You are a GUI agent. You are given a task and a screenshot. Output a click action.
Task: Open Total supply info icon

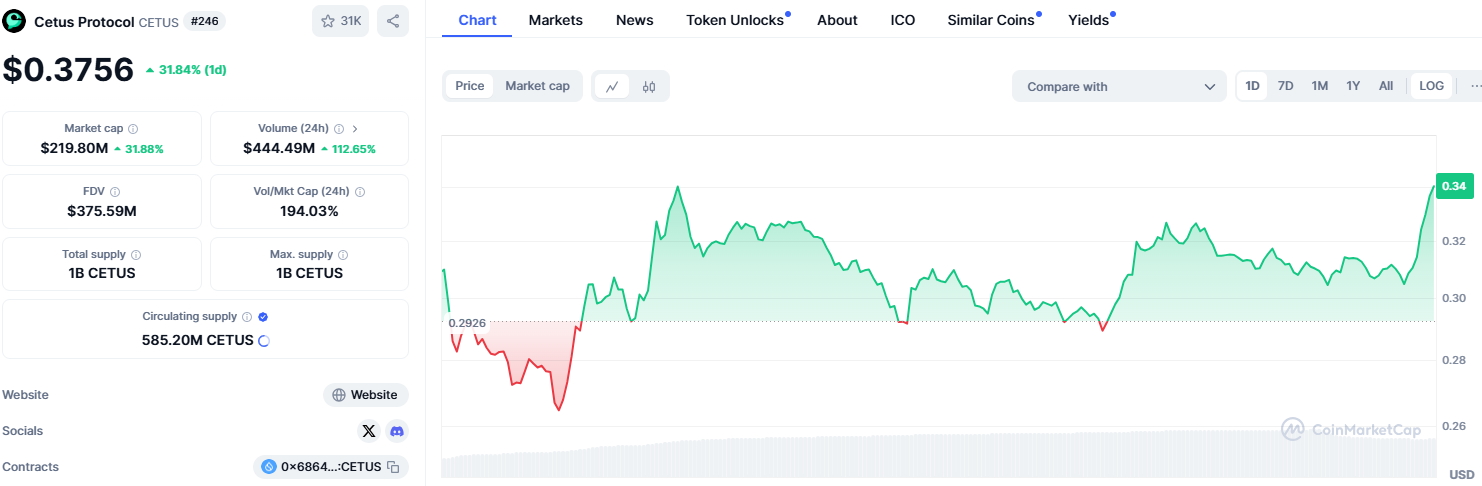tap(136, 255)
